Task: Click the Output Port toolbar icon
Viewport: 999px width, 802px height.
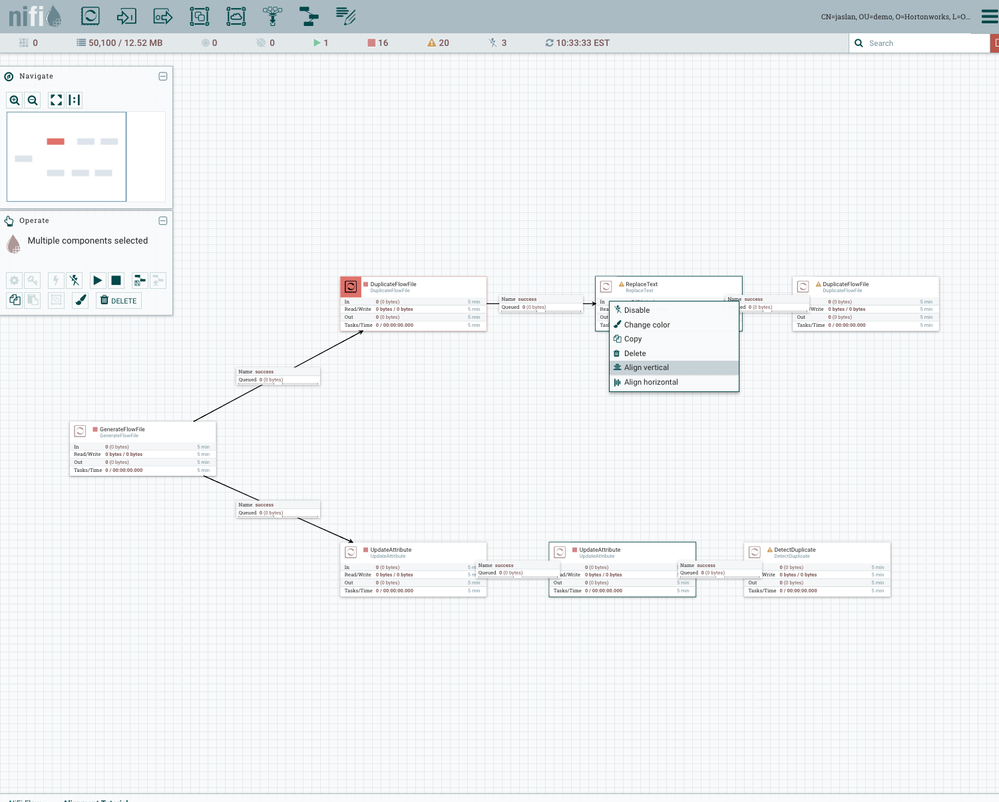Action: [x=163, y=16]
